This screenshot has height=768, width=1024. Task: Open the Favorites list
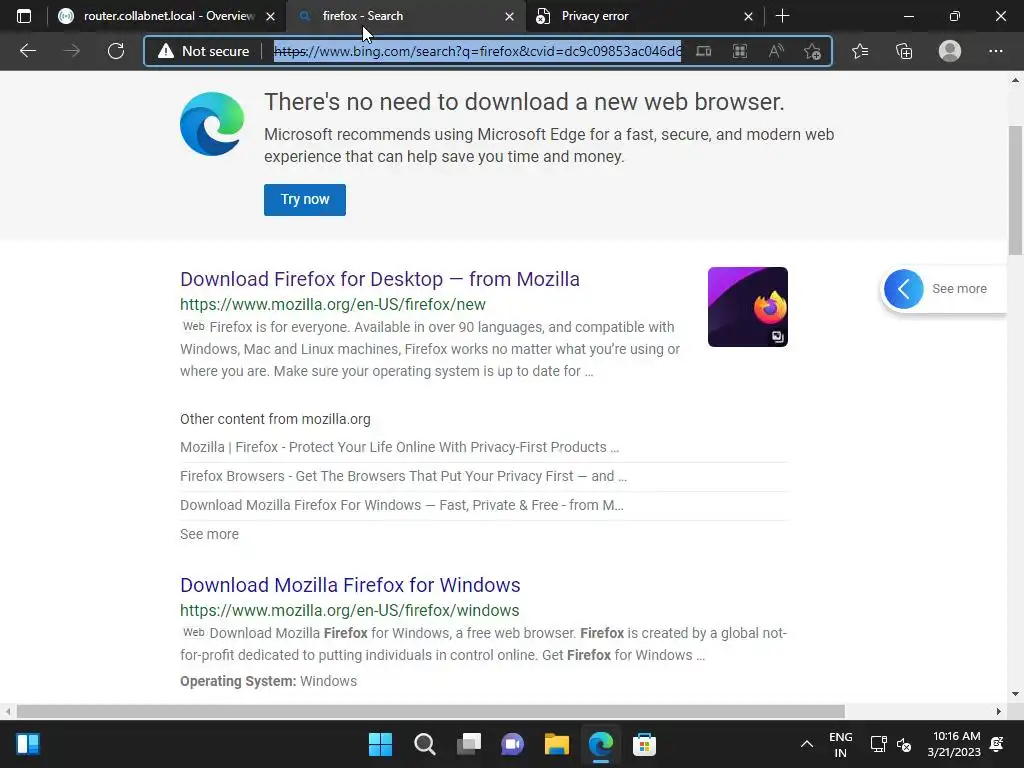click(860, 51)
